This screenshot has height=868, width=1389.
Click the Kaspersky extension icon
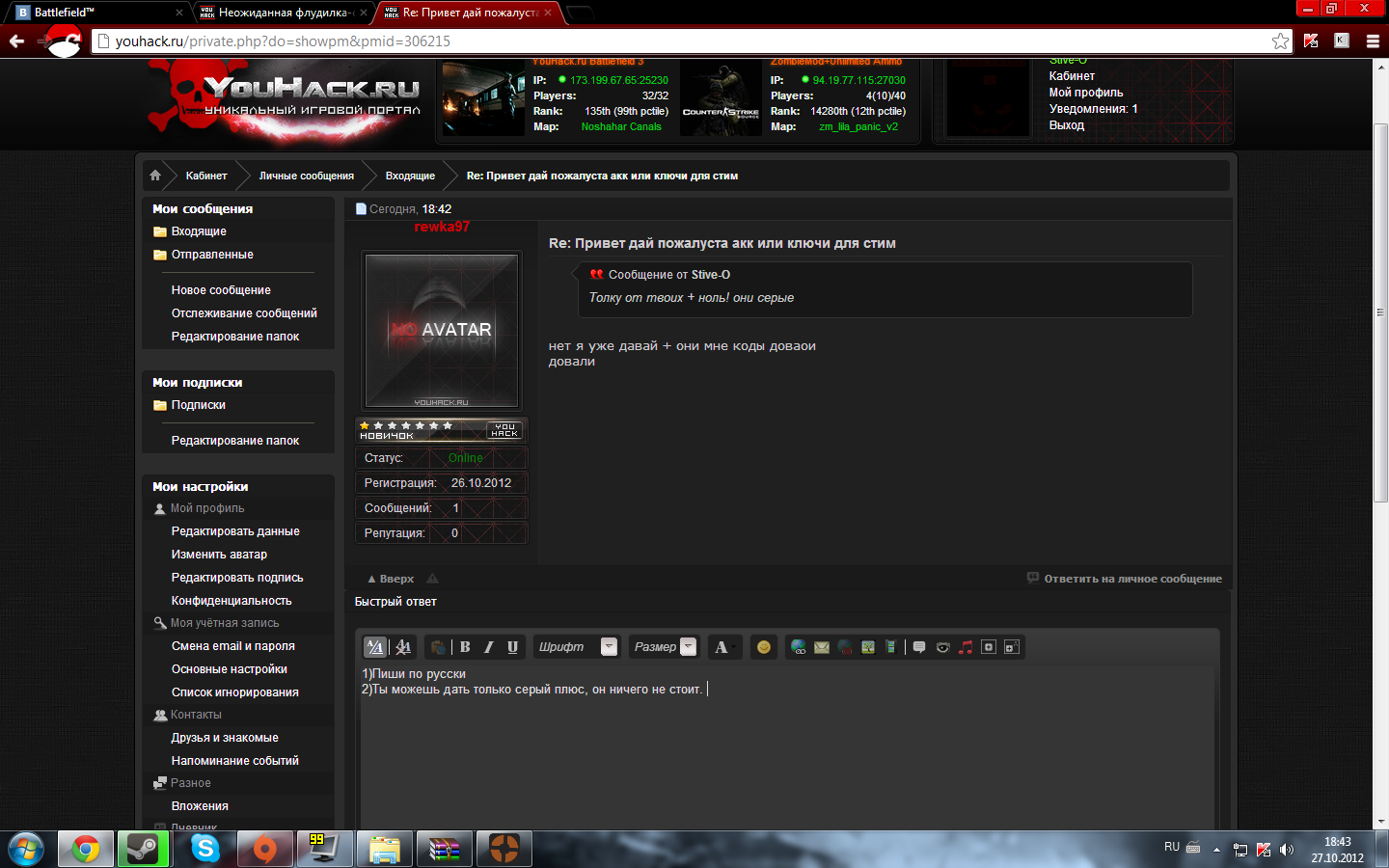pos(1311,41)
